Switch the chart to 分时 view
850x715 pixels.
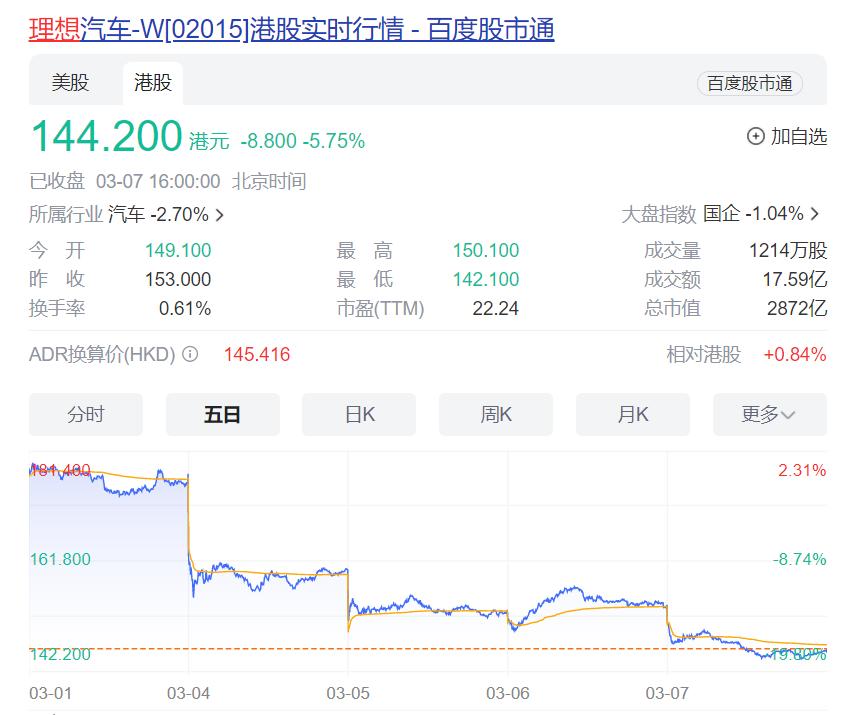coord(86,415)
